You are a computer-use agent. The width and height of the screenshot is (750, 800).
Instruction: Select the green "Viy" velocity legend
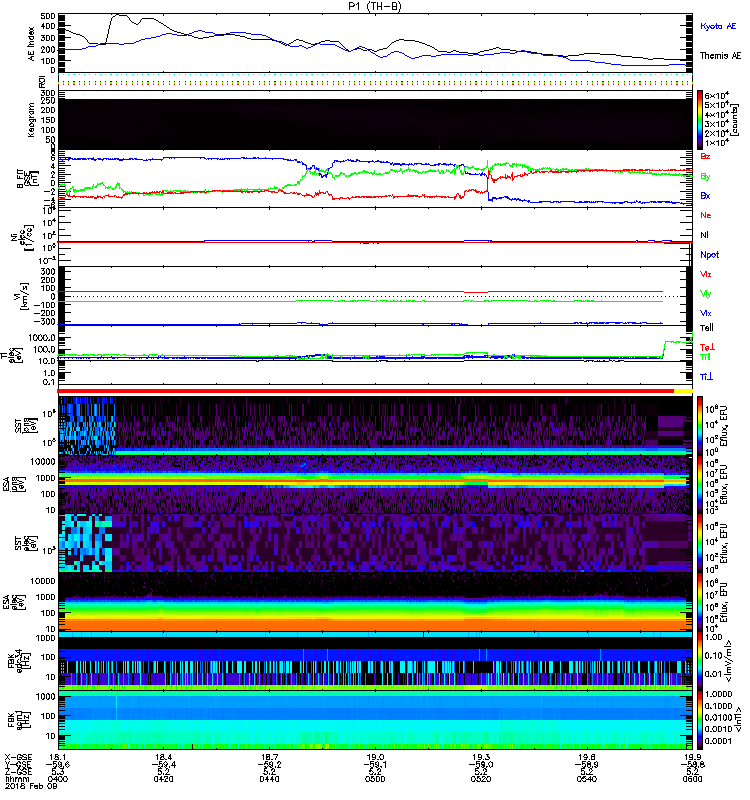point(705,294)
